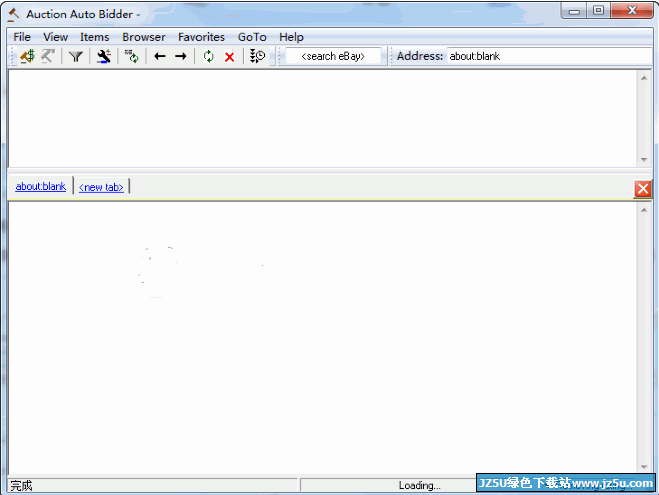Go back with the left arrow
The width and height of the screenshot is (659, 495).
click(160, 56)
